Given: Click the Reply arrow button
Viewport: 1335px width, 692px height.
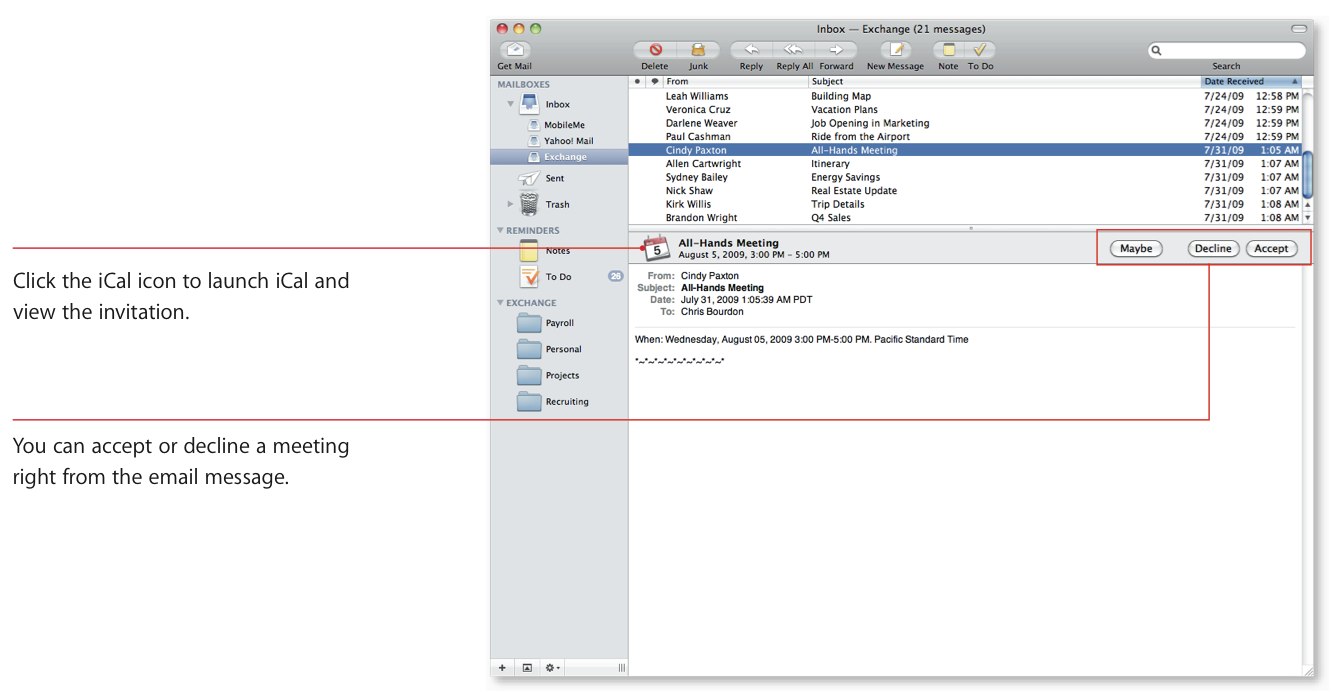Looking at the screenshot, I should point(751,50).
